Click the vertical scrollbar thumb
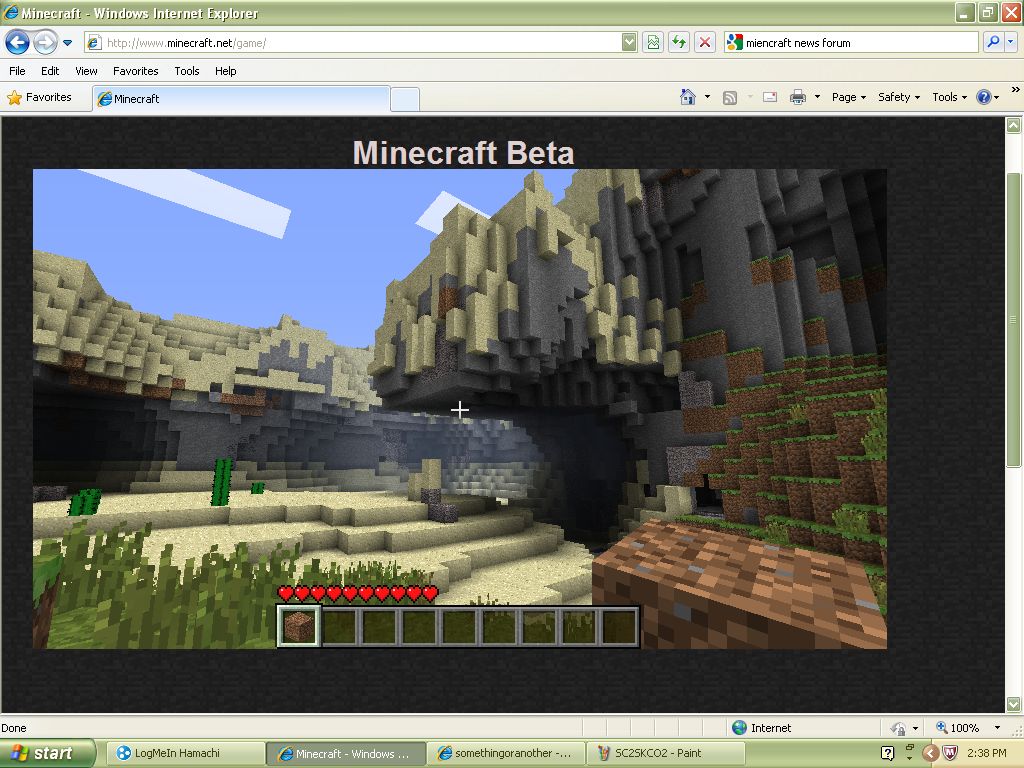This screenshot has height=768, width=1024. coord(1014,320)
